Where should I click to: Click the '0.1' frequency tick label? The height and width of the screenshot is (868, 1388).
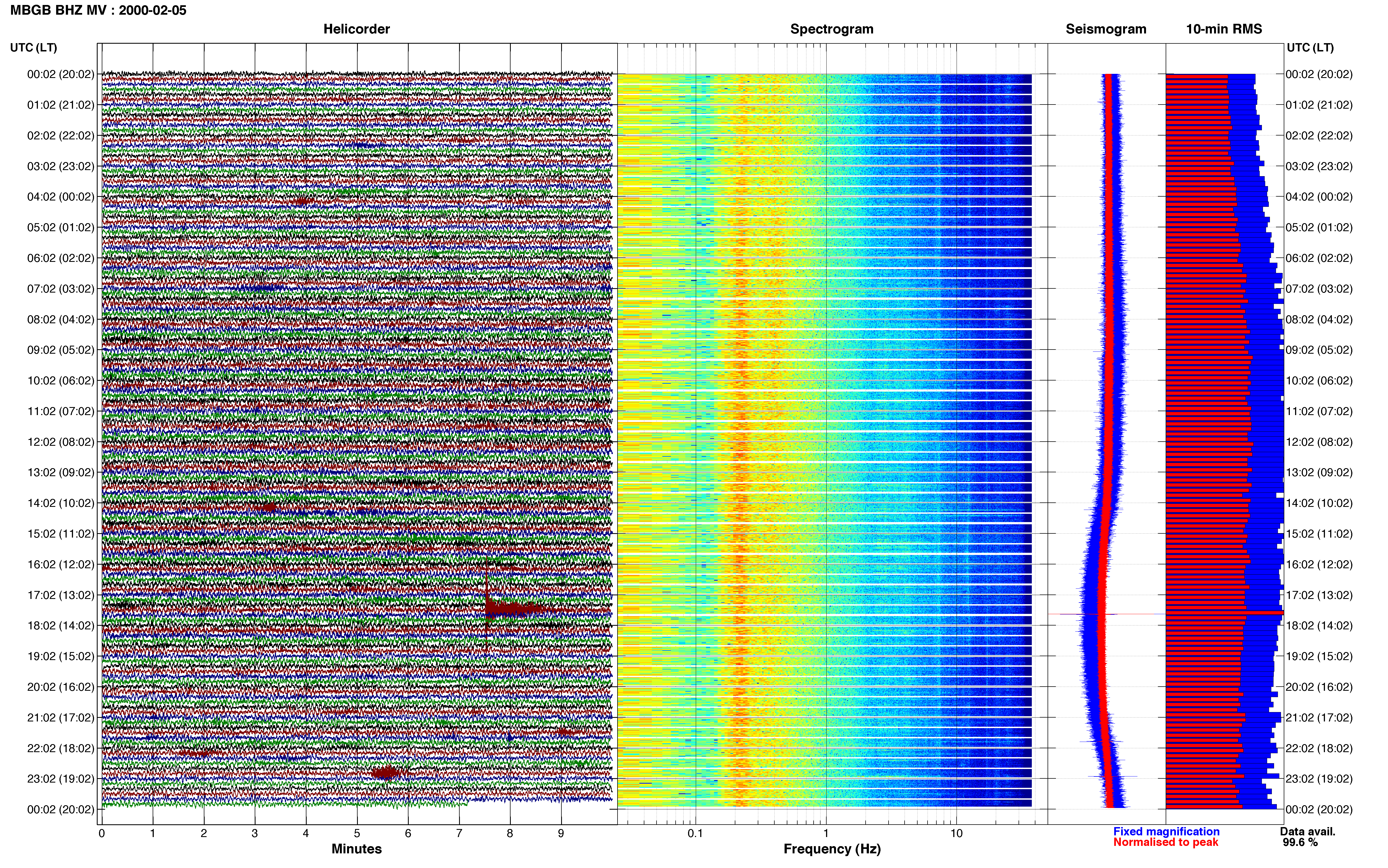pyautogui.click(x=695, y=833)
